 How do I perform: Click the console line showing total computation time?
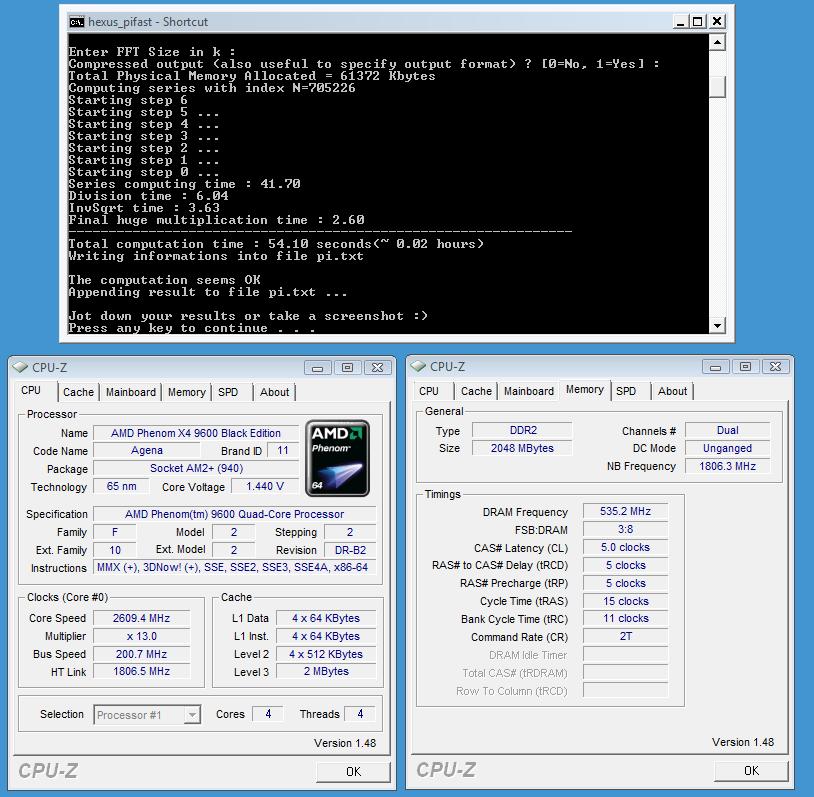point(276,244)
